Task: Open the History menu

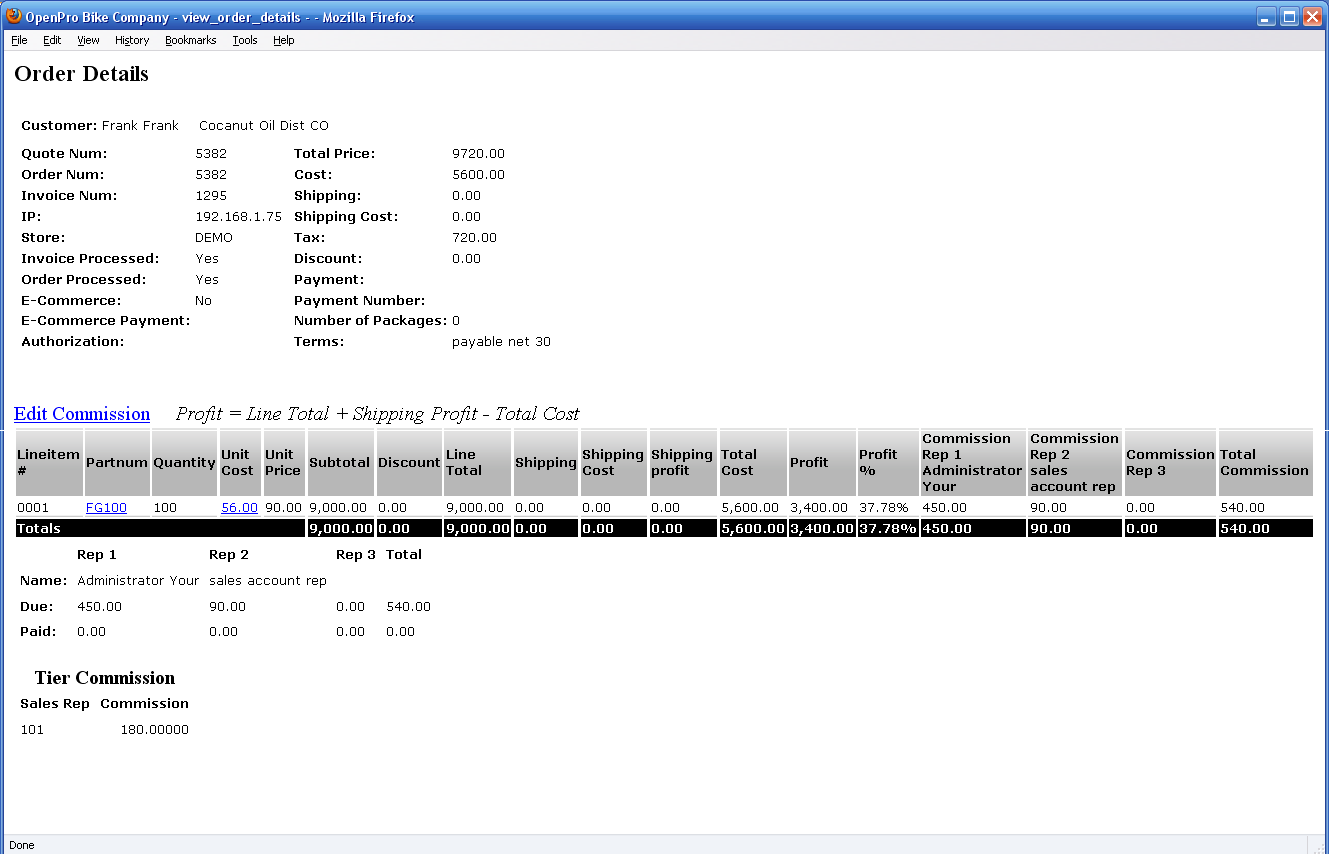Action: 132,40
